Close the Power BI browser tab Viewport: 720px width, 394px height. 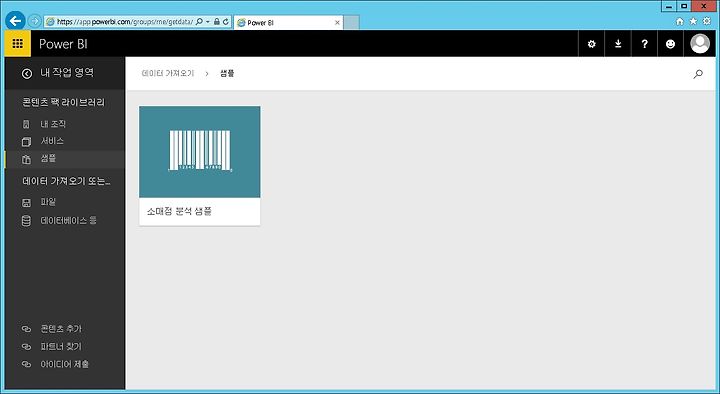point(338,23)
